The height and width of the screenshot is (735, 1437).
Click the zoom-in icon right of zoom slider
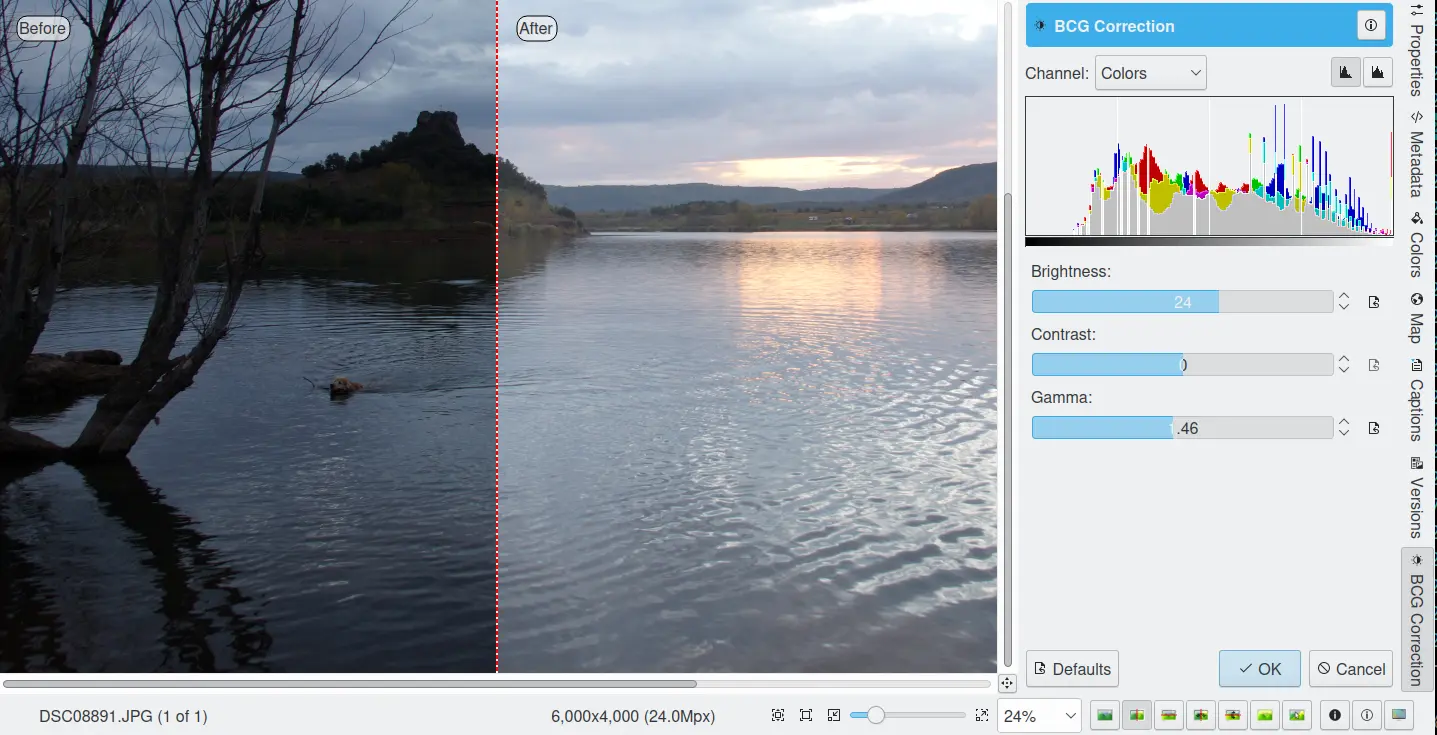coord(981,715)
